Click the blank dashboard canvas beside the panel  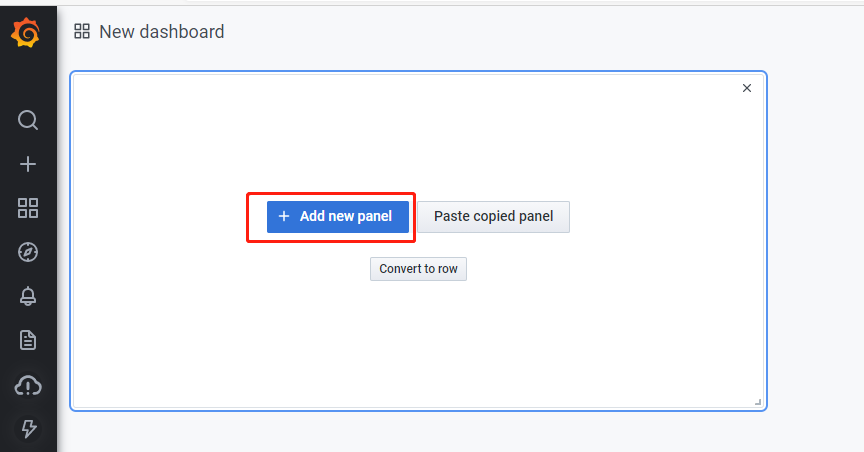pyautogui.click(x=815, y=250)
